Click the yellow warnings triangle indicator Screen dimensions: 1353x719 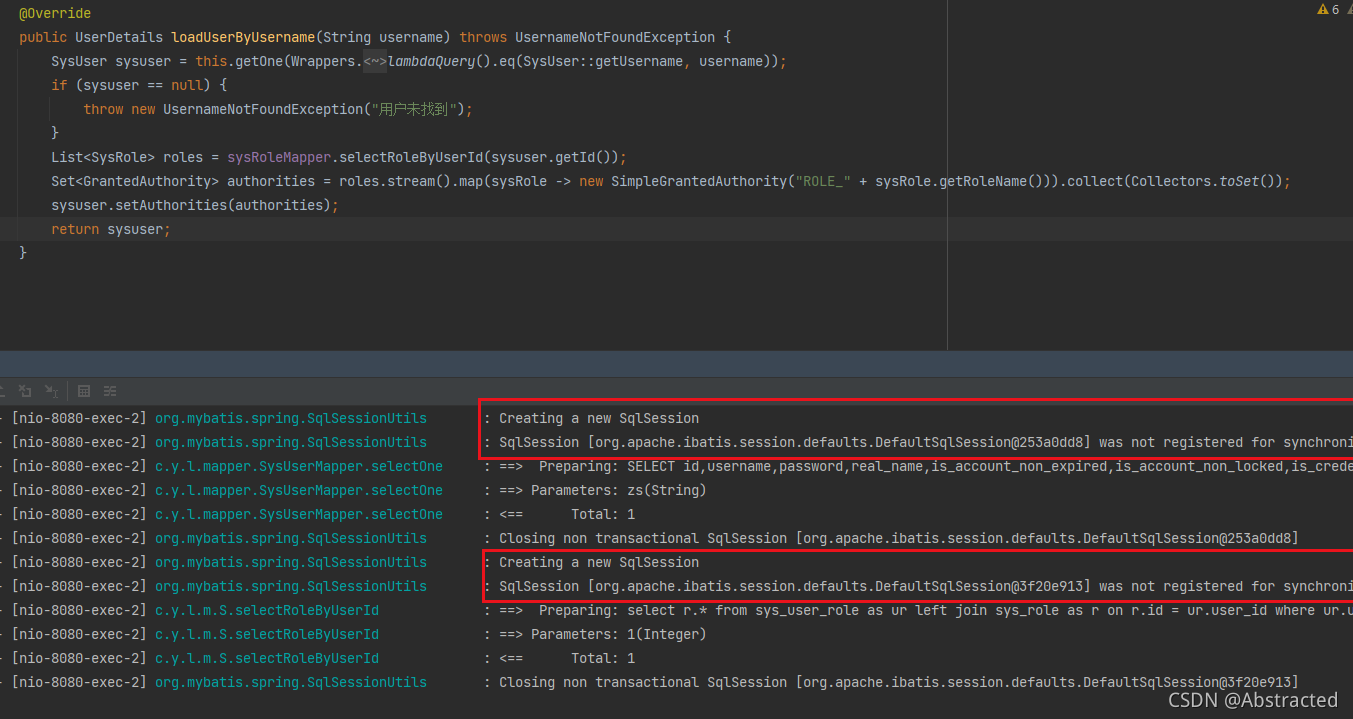[1322, 9]
